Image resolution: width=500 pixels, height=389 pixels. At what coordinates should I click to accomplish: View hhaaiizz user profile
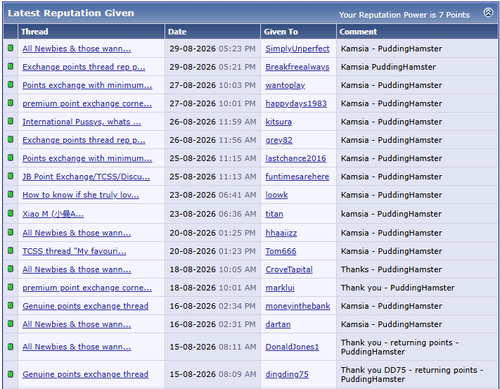[281, 233]
